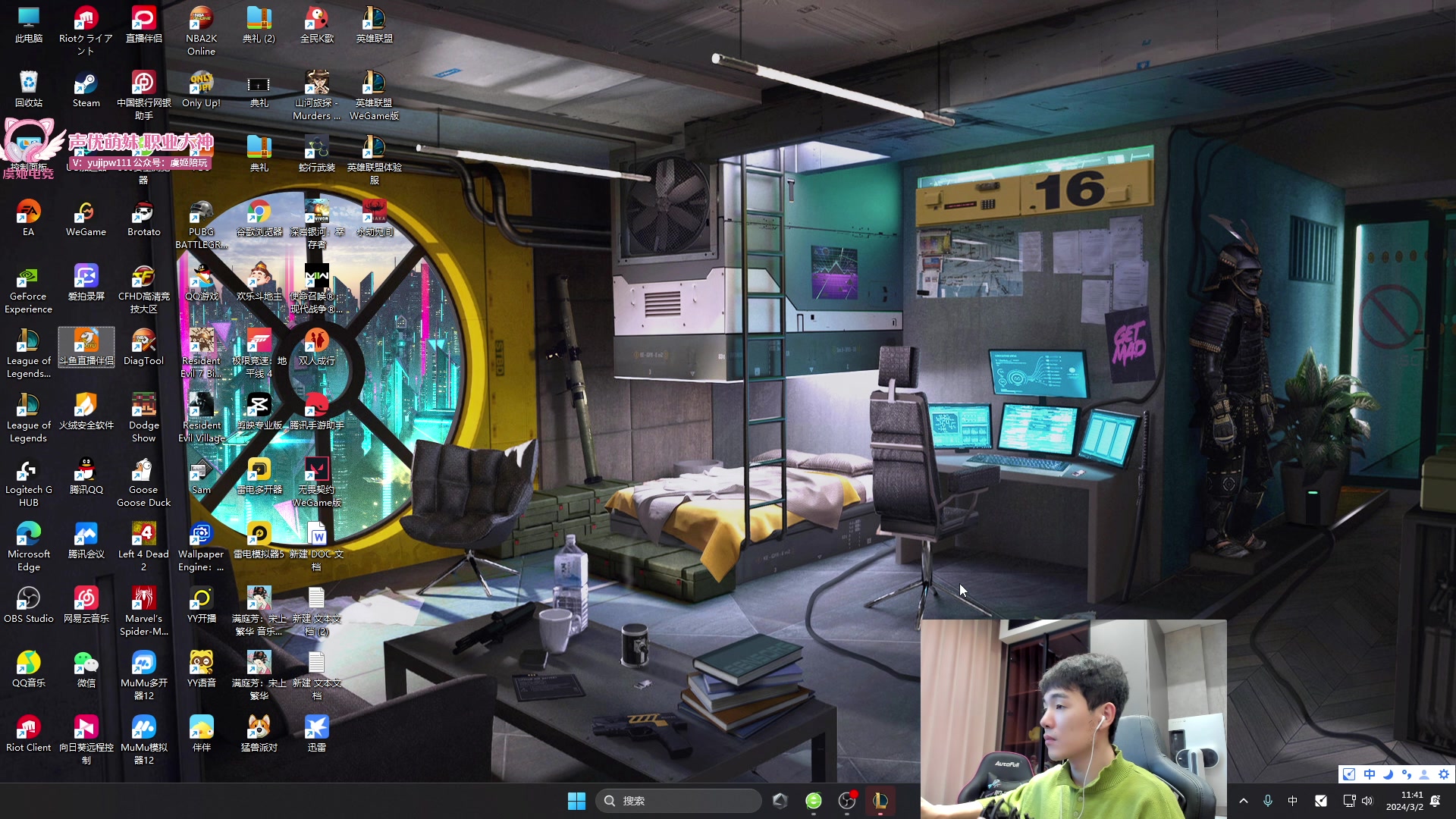Image resolution: width=1456 pixels, height=819 pixels.
Task: Open the 剪映专业版 desktop icon
Action: 259,413
